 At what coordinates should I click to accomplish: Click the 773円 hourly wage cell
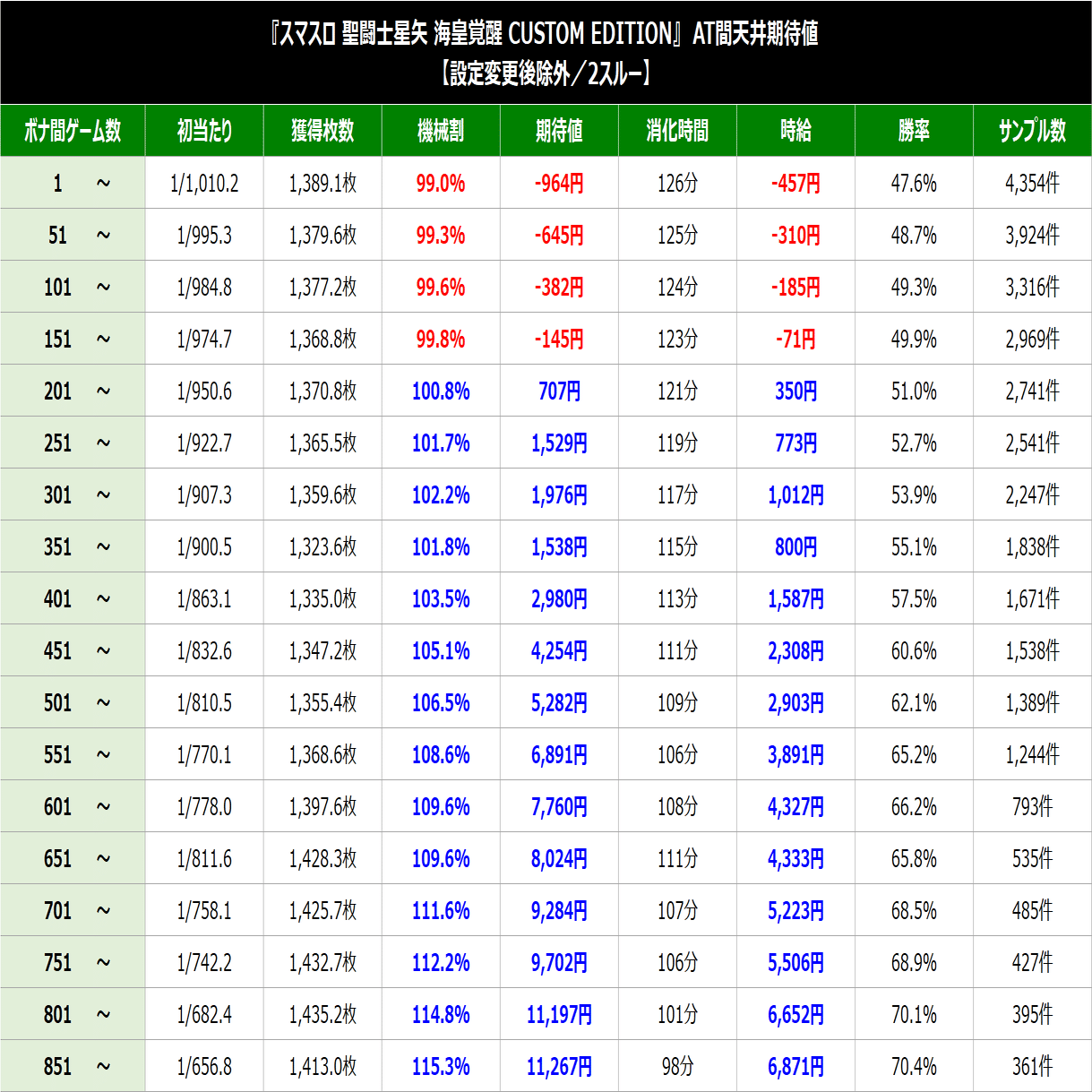795,443
